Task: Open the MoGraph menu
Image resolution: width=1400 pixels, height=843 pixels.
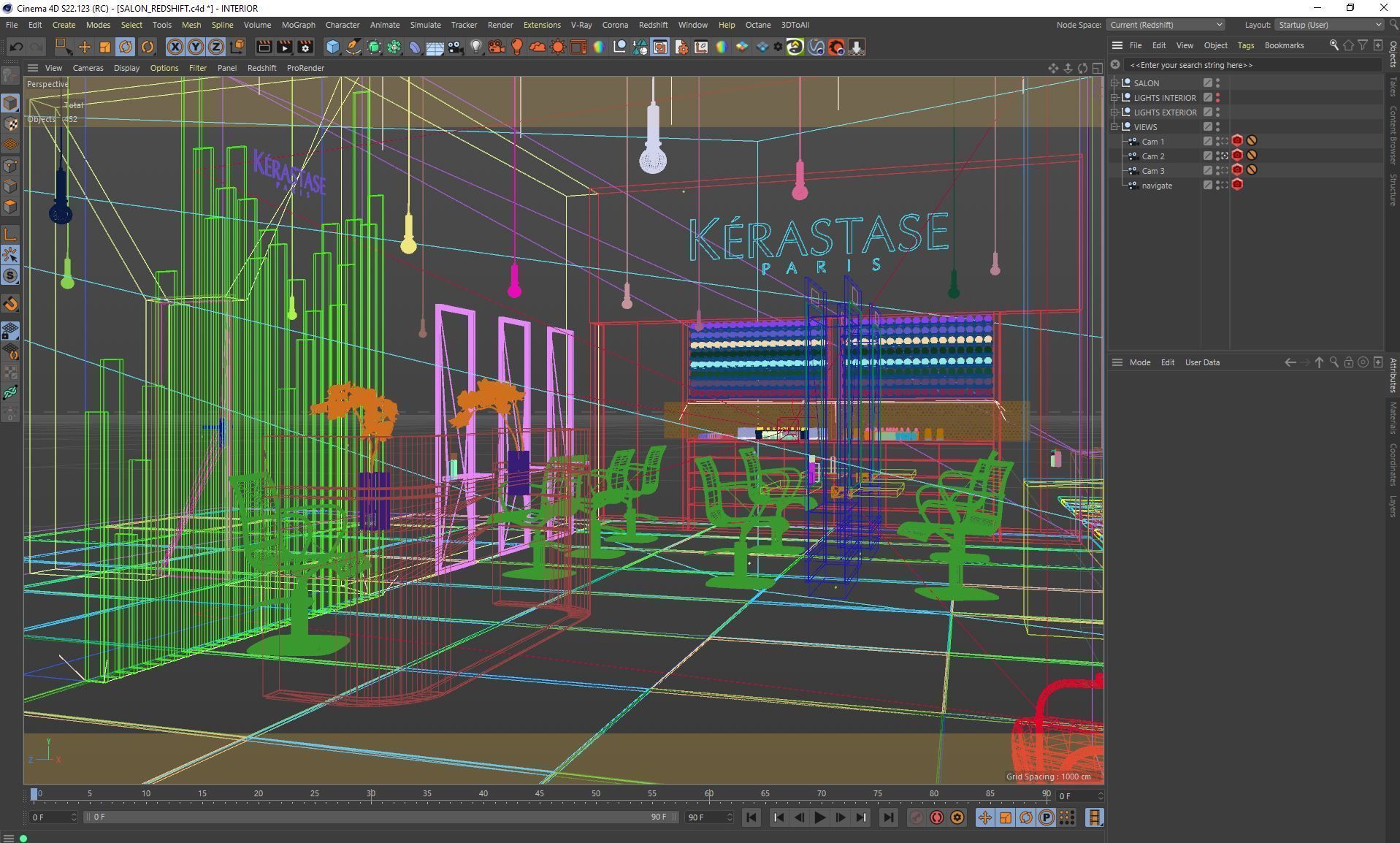Action: coord(298,25)
